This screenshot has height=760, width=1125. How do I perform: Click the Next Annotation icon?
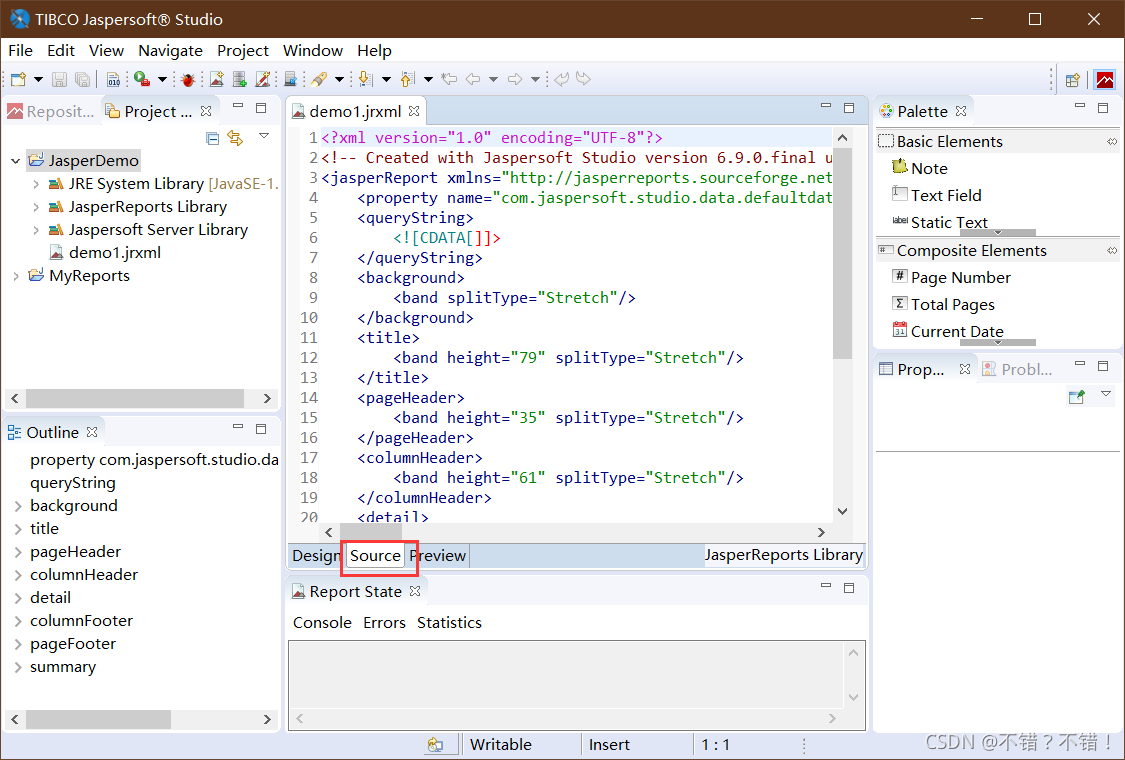point(366,79)
